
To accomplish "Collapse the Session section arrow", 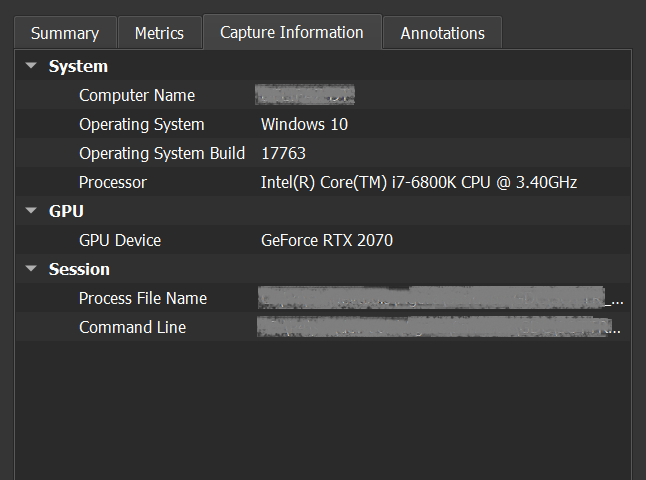I will coord(31,269).
